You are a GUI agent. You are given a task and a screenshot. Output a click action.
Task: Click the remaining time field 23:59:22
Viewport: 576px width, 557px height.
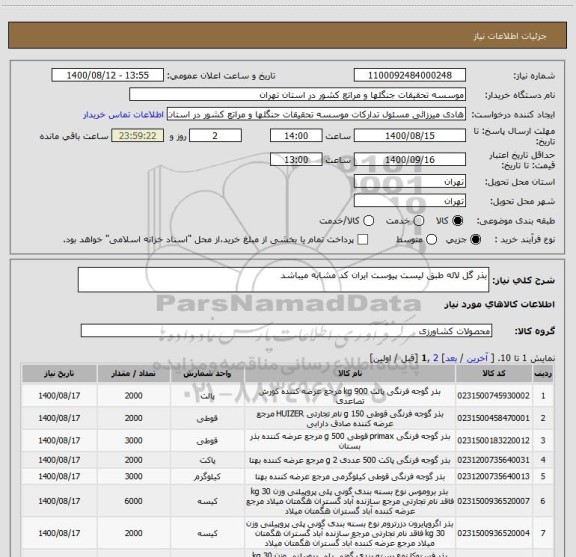[x=138, y=135]
